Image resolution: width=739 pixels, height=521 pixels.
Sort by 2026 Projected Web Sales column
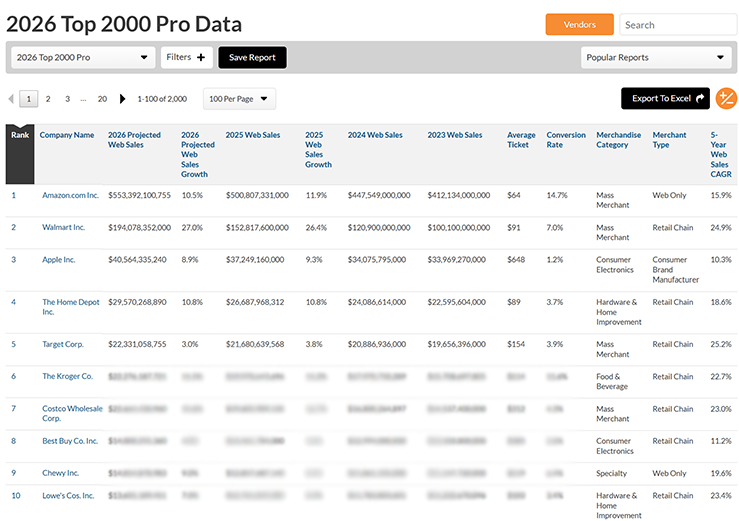pyautogui.click(x=134, y=140)
